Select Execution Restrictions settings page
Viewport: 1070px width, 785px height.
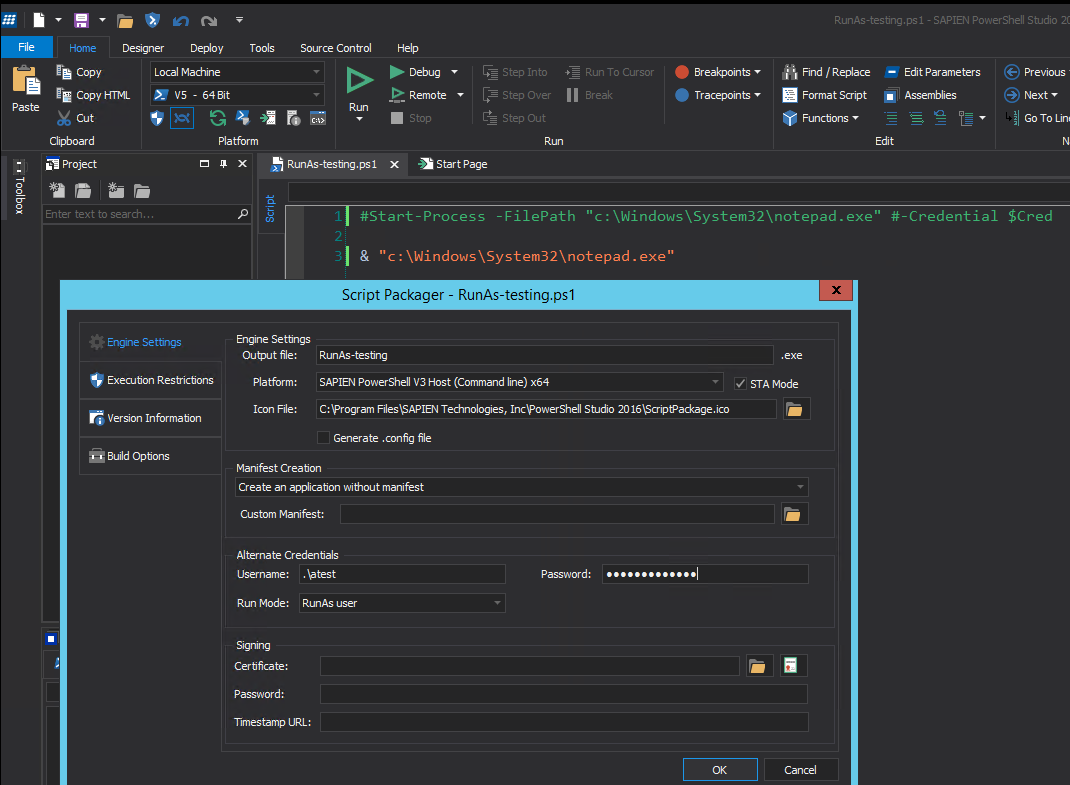click(151, 380)
